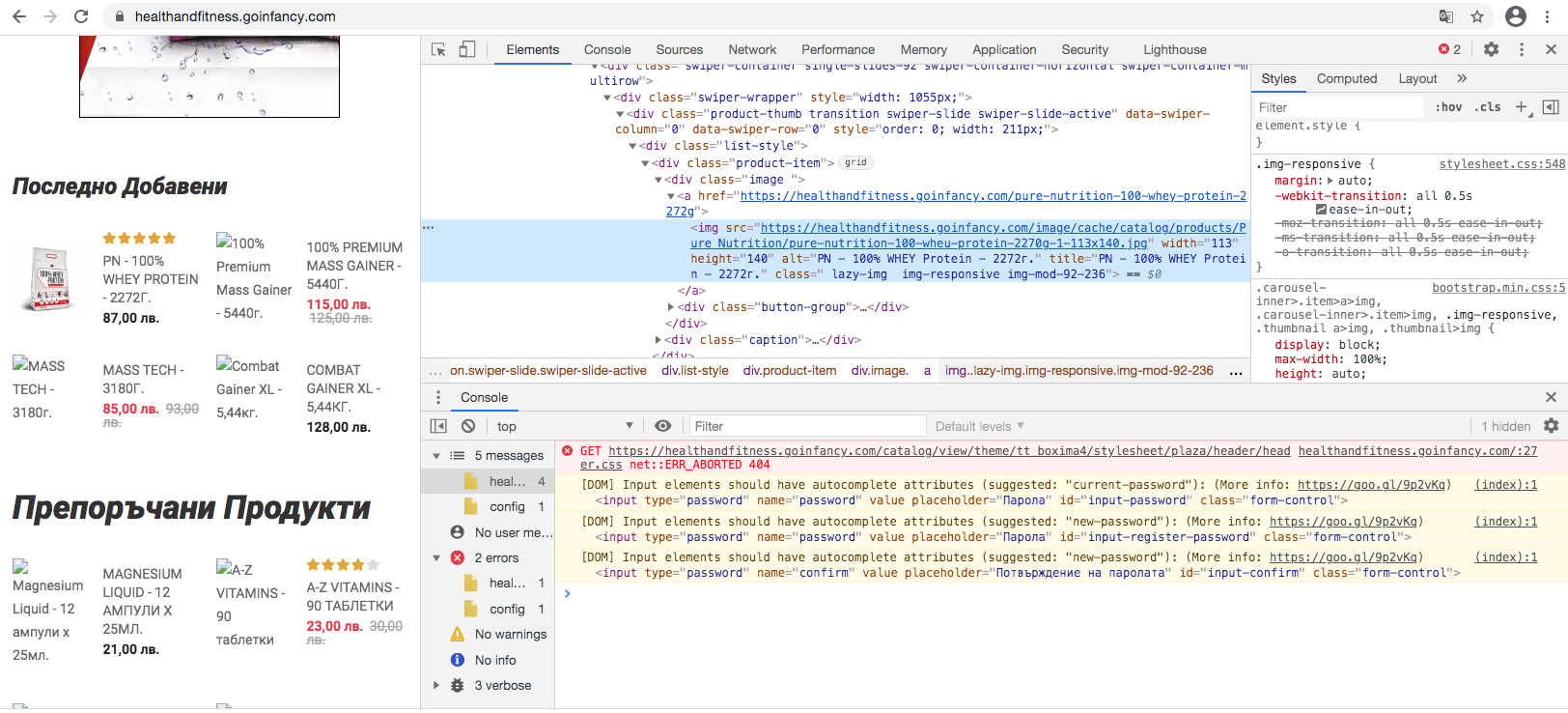Screen dimensions: 1568x713
Task: Open the Layout styles tab
Action: [x=1417, y=78]
